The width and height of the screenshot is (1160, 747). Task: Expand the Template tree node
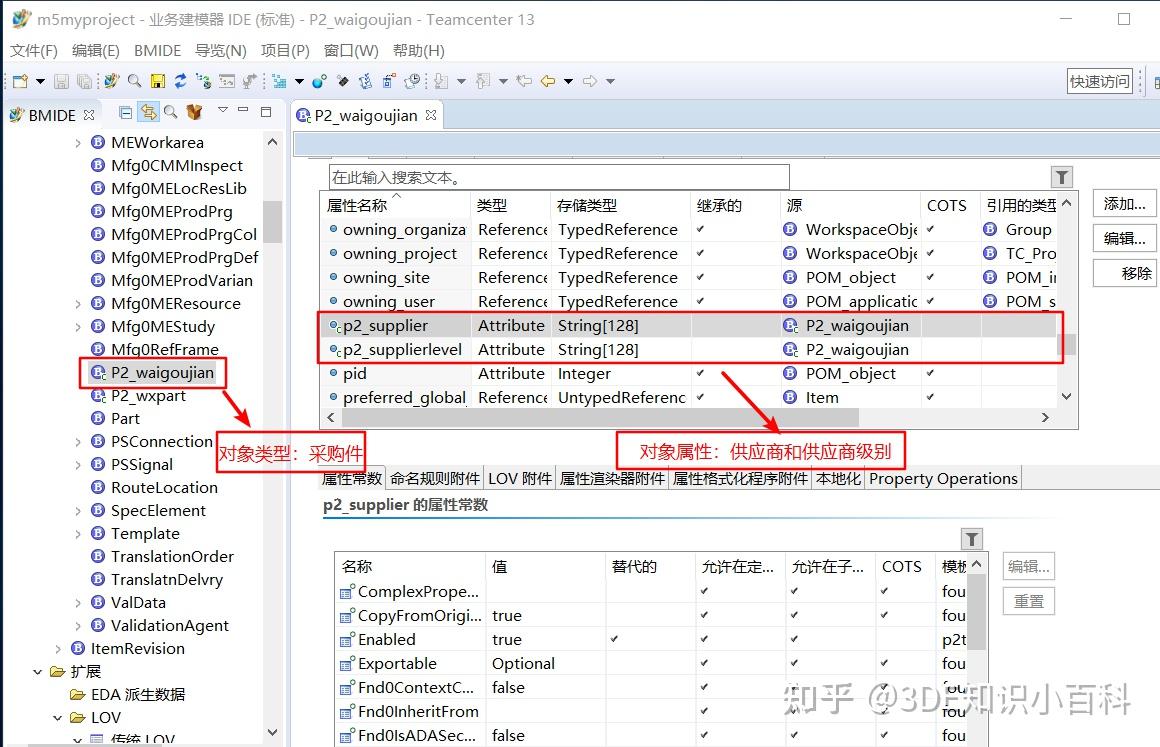click(79, 533)
